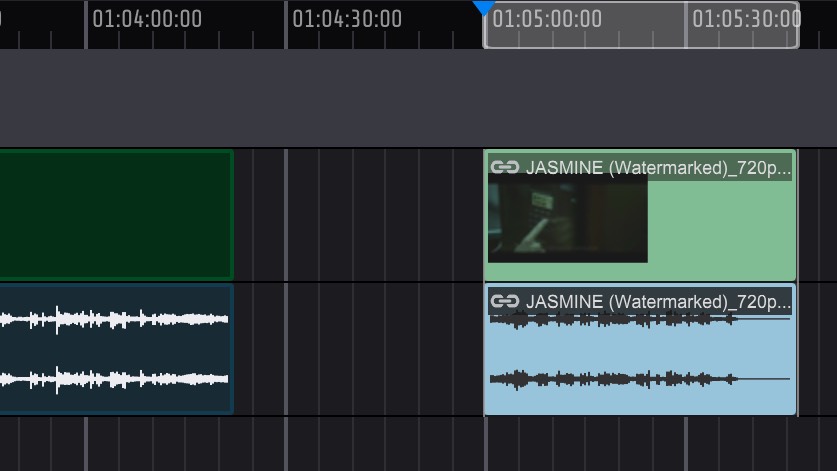Click the link icon on the JASMINE video clip
This screenshot has width=837, height=471.
tap(505, 168)
